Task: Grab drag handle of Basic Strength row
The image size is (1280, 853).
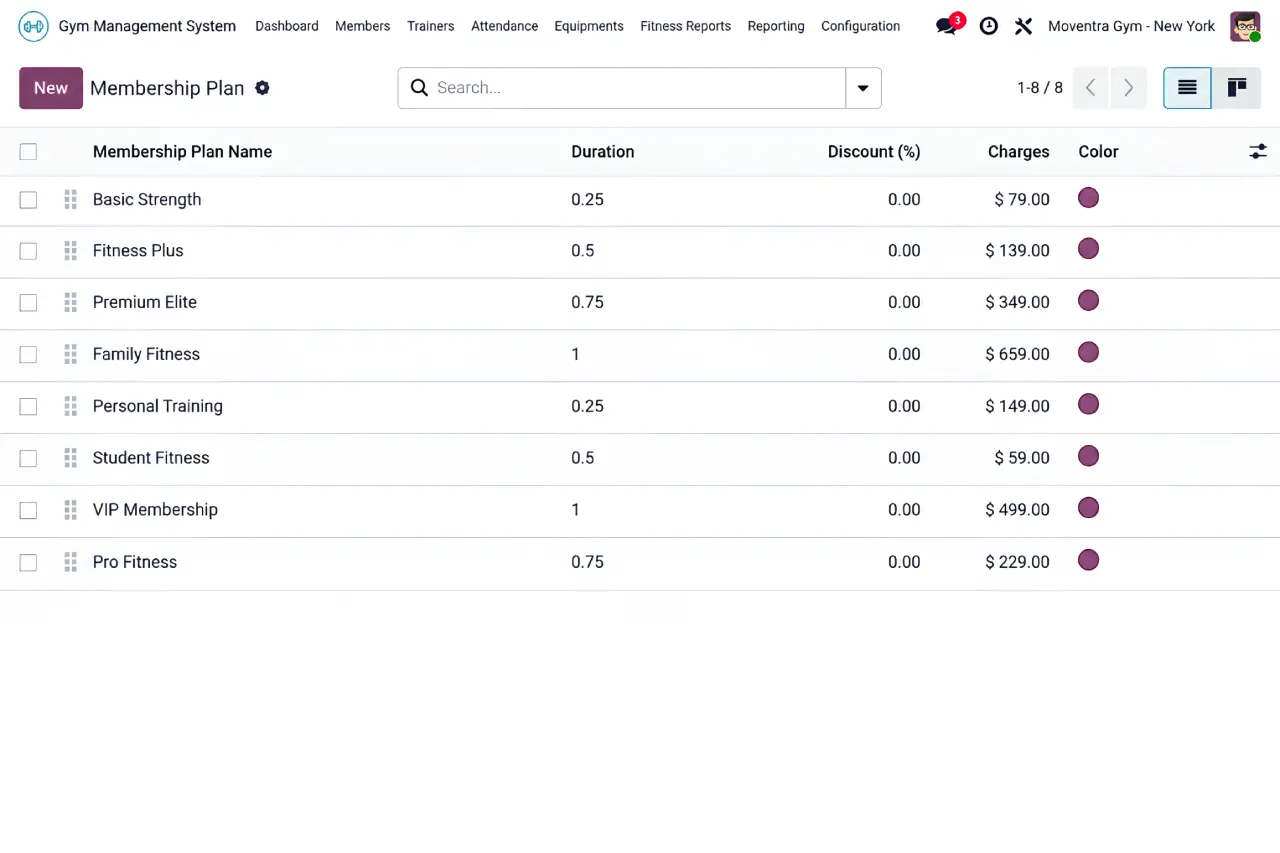Action: point(70,199)
